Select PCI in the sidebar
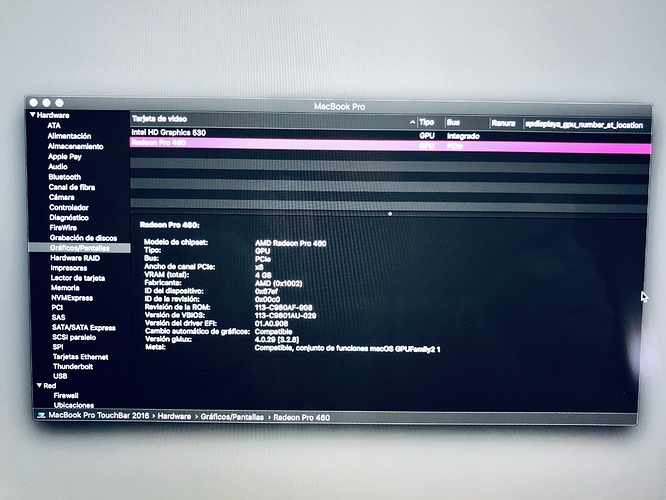The image size is (666, 500). (57, 308)
